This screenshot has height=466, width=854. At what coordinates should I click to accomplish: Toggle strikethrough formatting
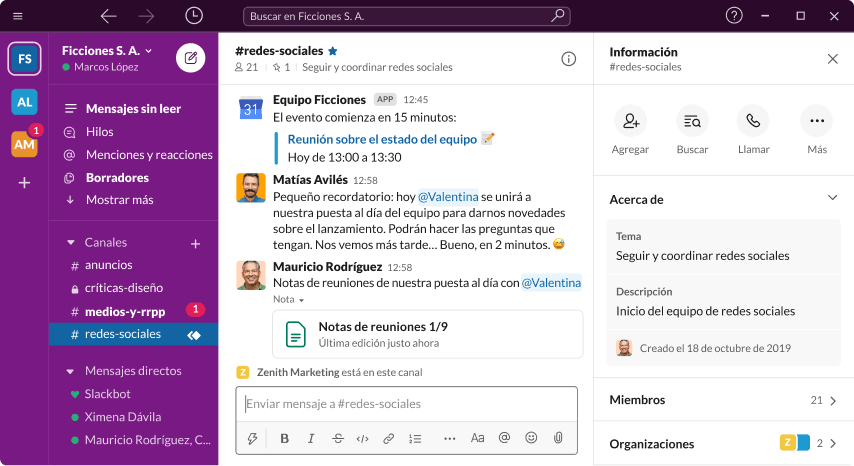[338, 438]
